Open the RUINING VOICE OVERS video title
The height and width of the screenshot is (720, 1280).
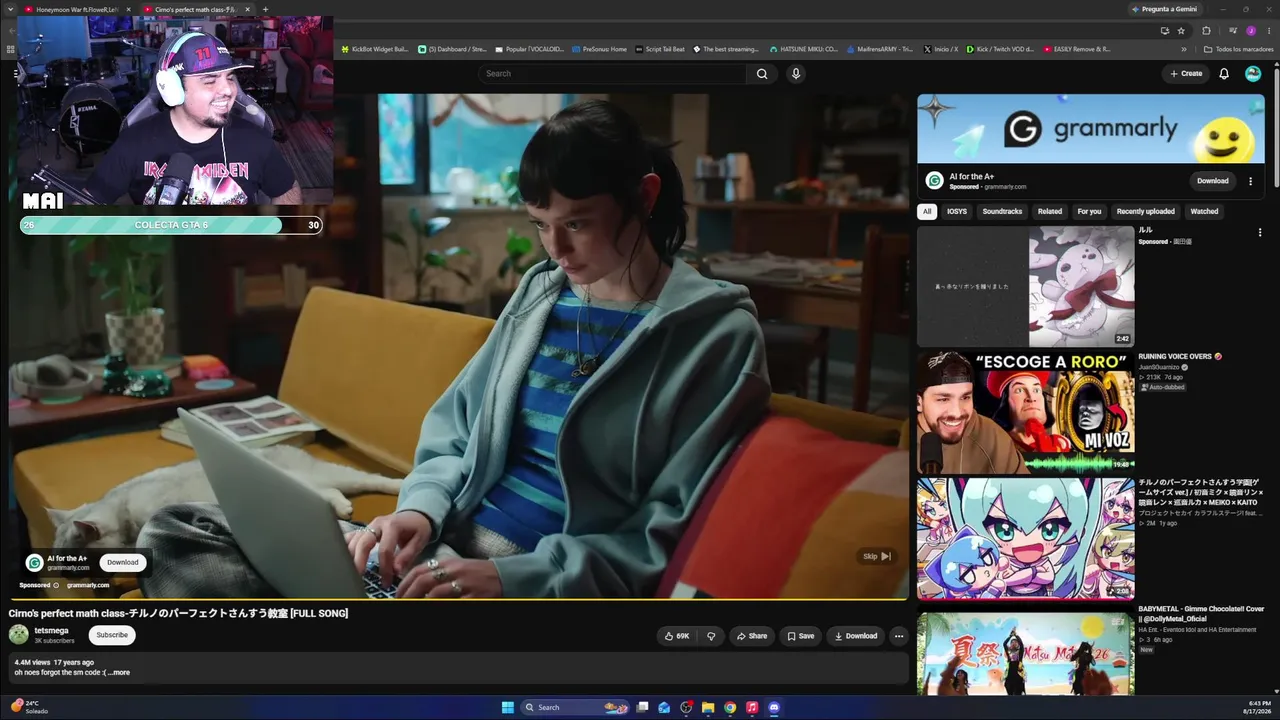1180,356
